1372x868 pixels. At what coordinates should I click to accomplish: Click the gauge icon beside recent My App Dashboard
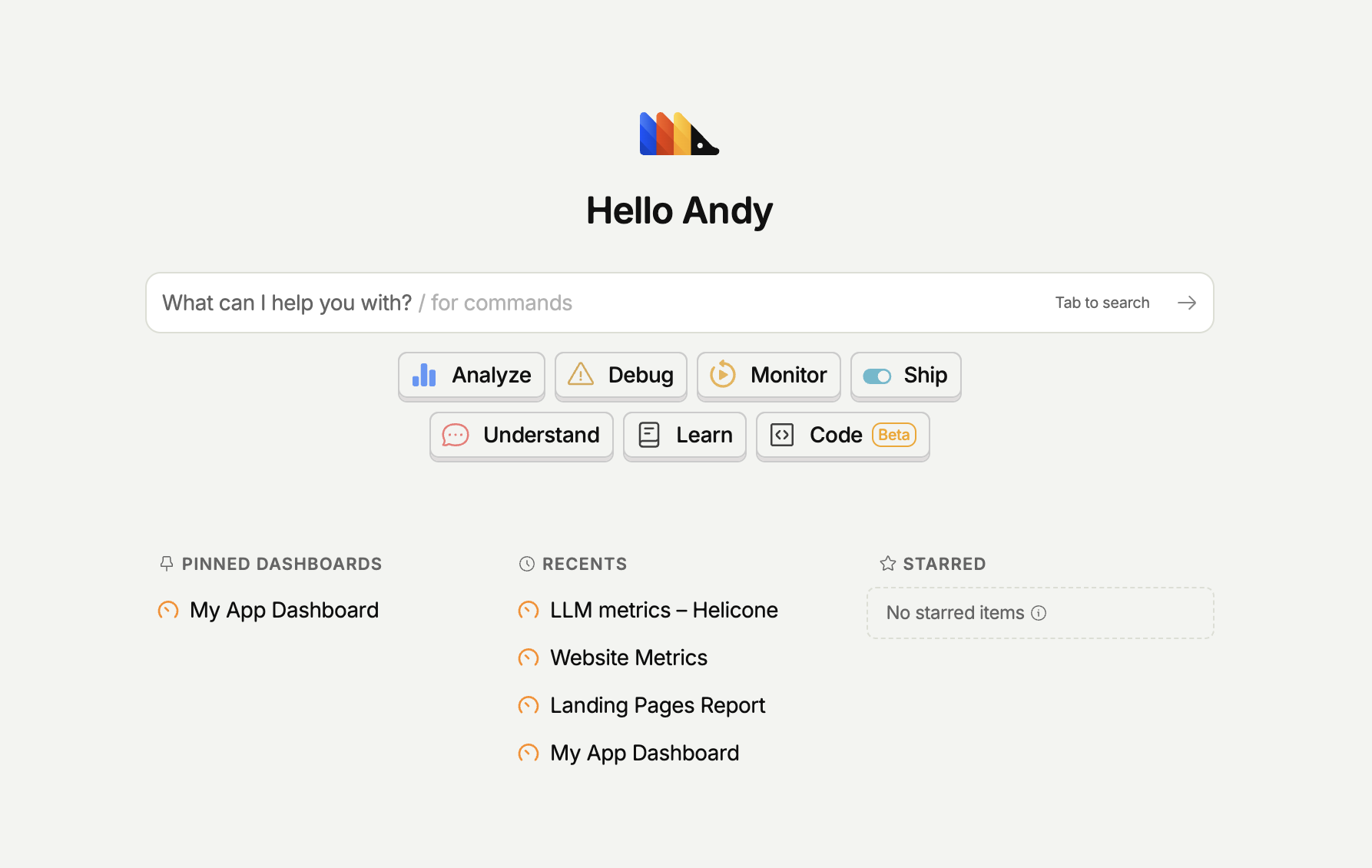(x=529, y=753)
